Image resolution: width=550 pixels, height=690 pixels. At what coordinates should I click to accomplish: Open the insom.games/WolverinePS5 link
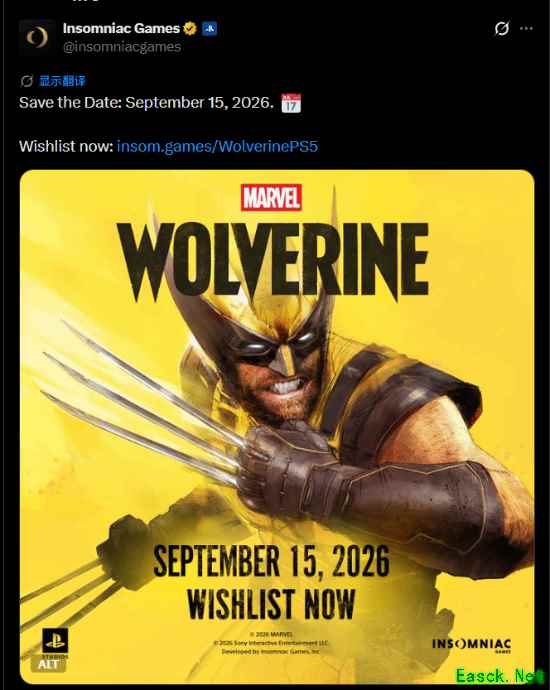(x=217, y=146)
